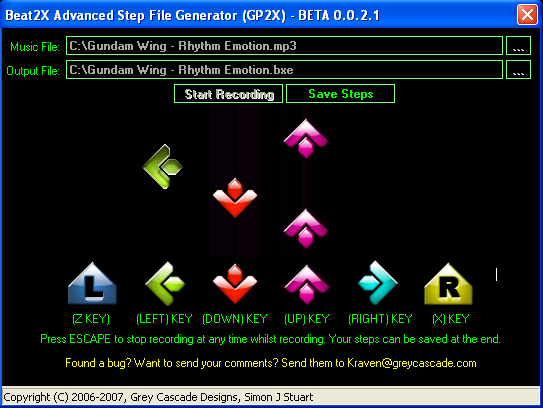Screen dimensions: 543x408
Task: Click the 'Music File:' label
Action: (x=35, y=46)
